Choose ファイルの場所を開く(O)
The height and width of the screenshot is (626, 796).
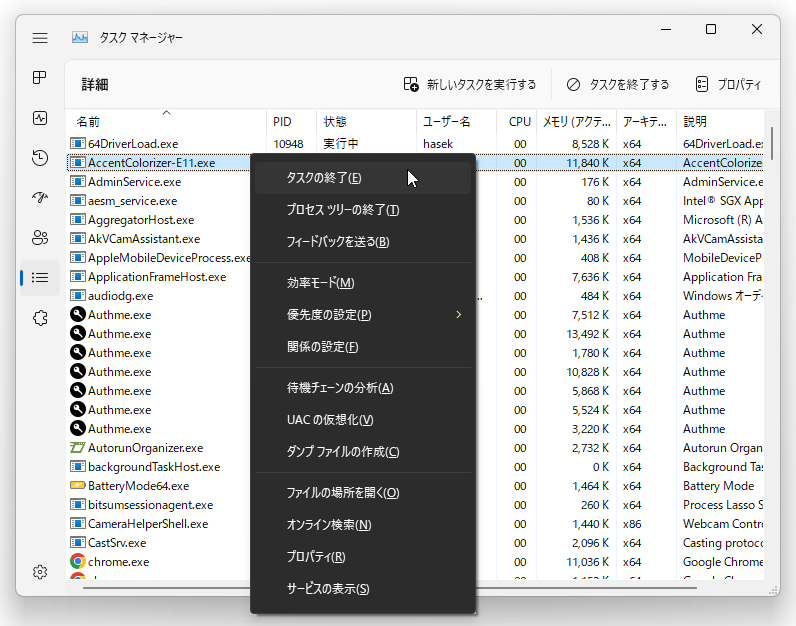(363, 493)
